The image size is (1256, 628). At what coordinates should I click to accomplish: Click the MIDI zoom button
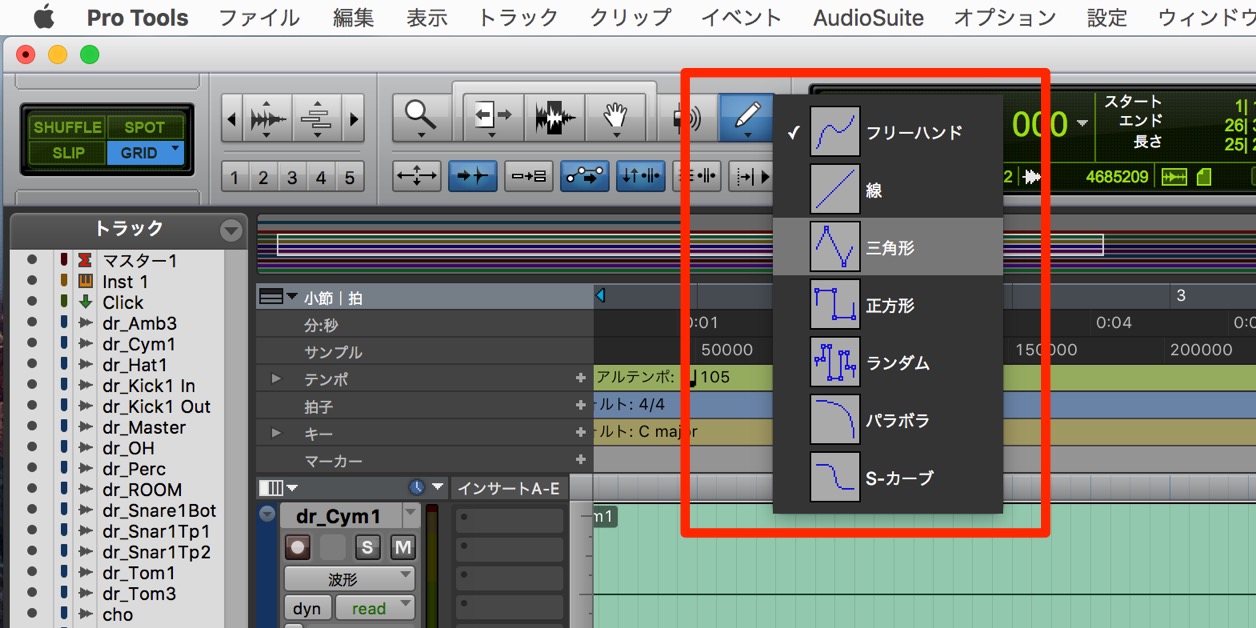pos(316,119)
